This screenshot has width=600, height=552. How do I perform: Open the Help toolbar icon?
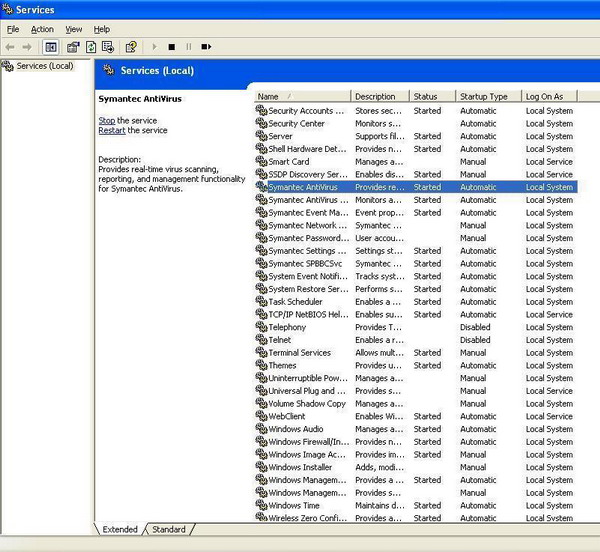[131, 47]
